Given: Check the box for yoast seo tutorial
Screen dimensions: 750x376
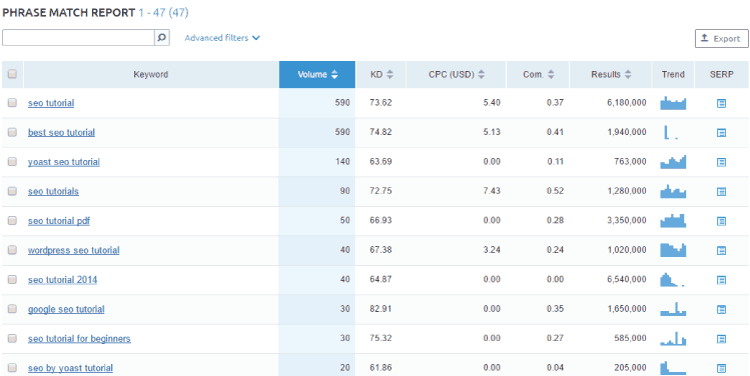Looking at the screenshot, I should point(12,162).
